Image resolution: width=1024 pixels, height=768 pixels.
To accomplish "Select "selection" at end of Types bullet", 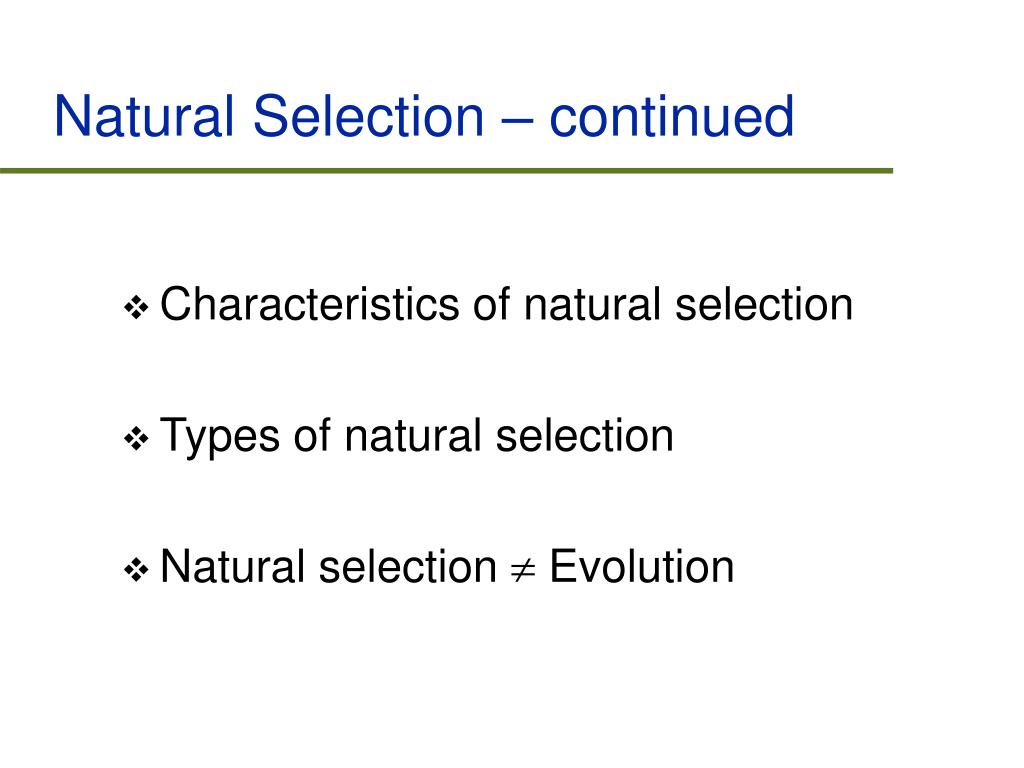I will [x=584, y=435].
